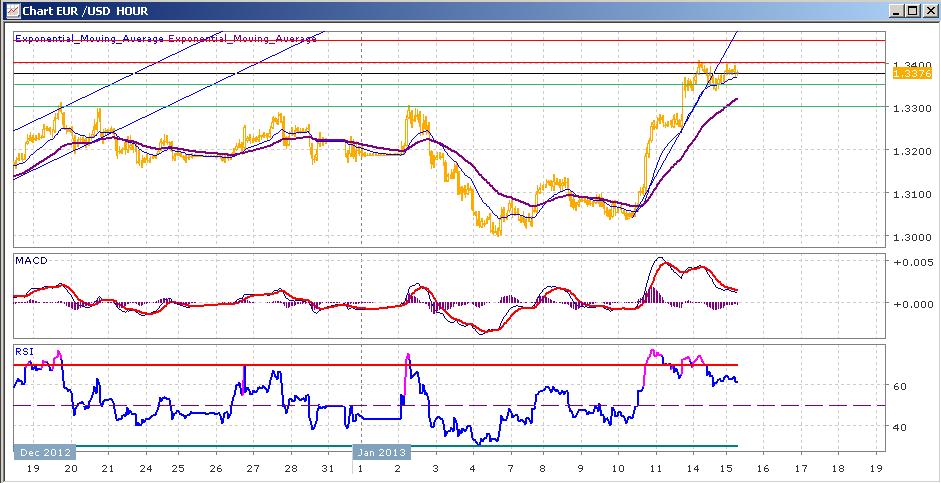Click the Jan 2013 month marker
Viewport: 941px width, 483px height.
tap(380, 452)
